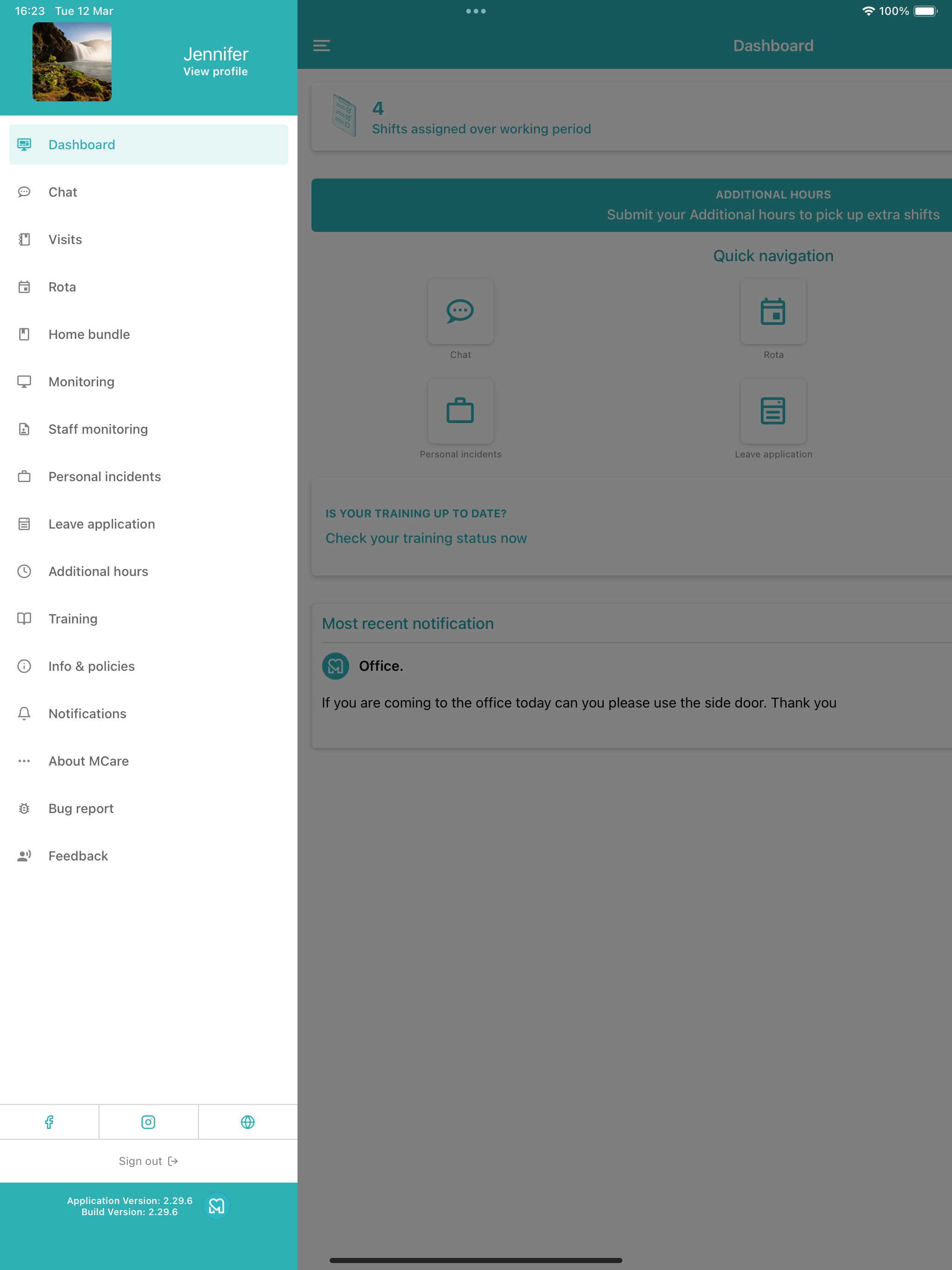Viewport: 952px width, 1270px height.
Task: Select Bug report menu entry
Action: coord(149,808)
